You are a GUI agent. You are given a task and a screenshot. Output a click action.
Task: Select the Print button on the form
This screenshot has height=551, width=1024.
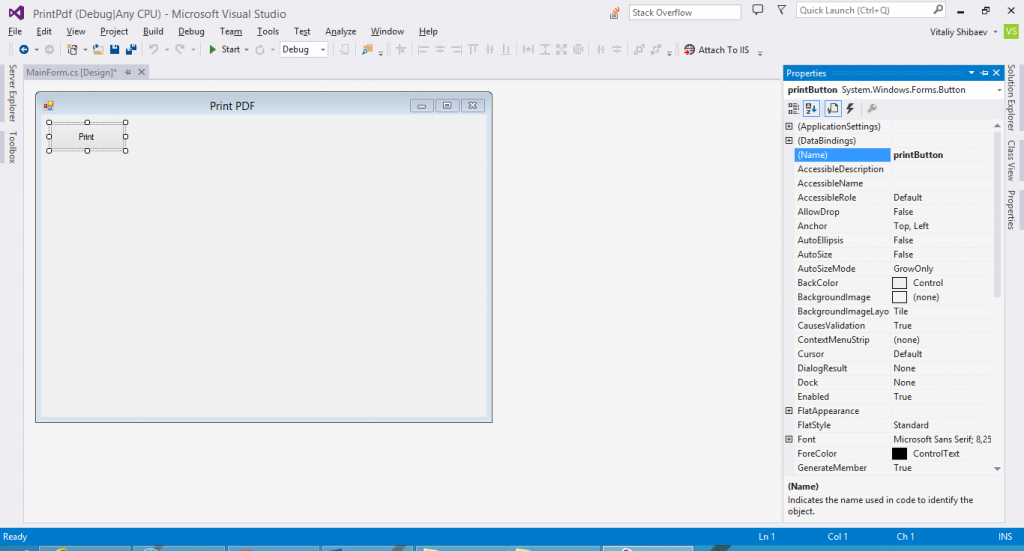[87, 136]
